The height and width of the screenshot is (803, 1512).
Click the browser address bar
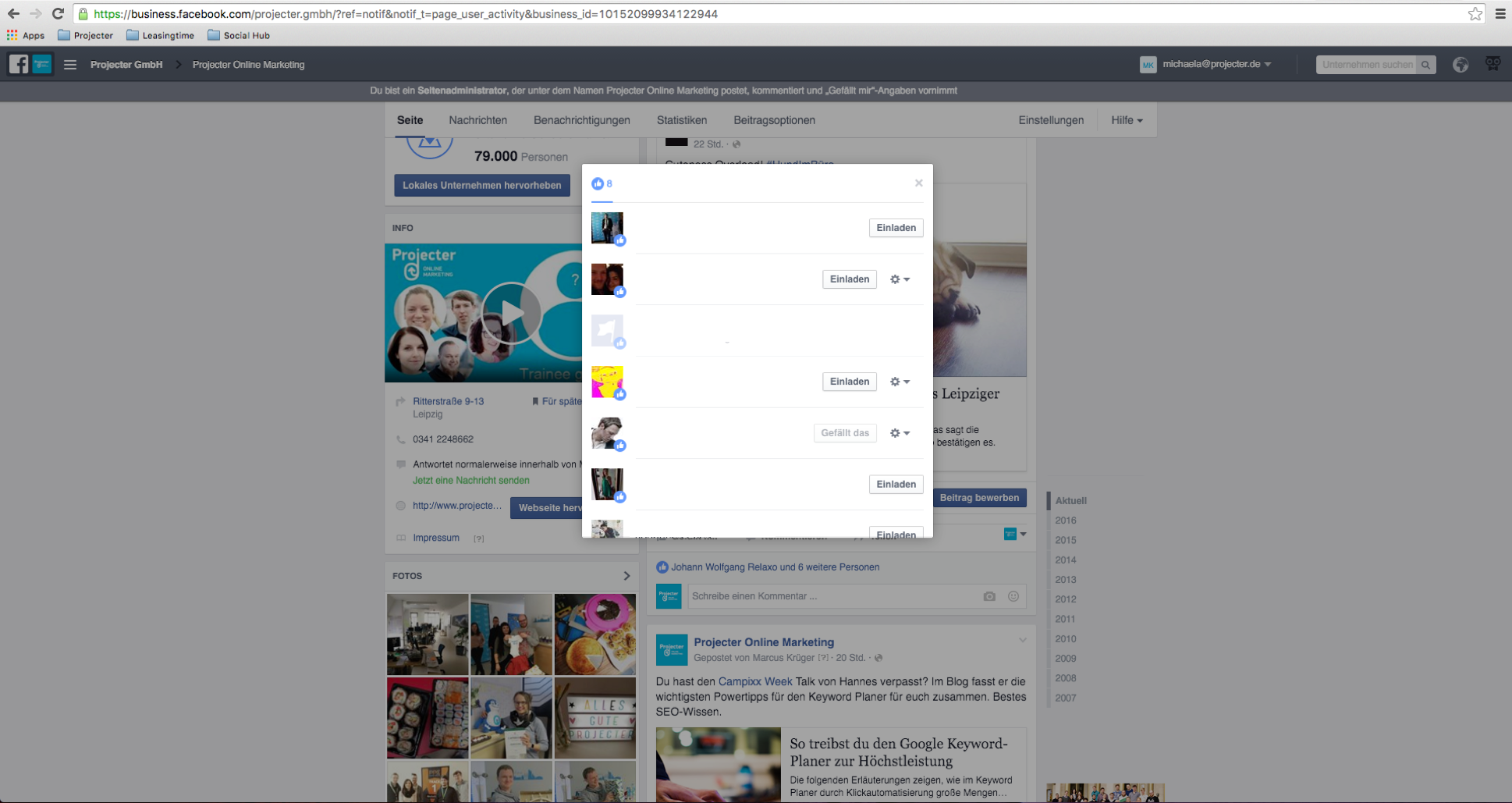click(772, 14)
